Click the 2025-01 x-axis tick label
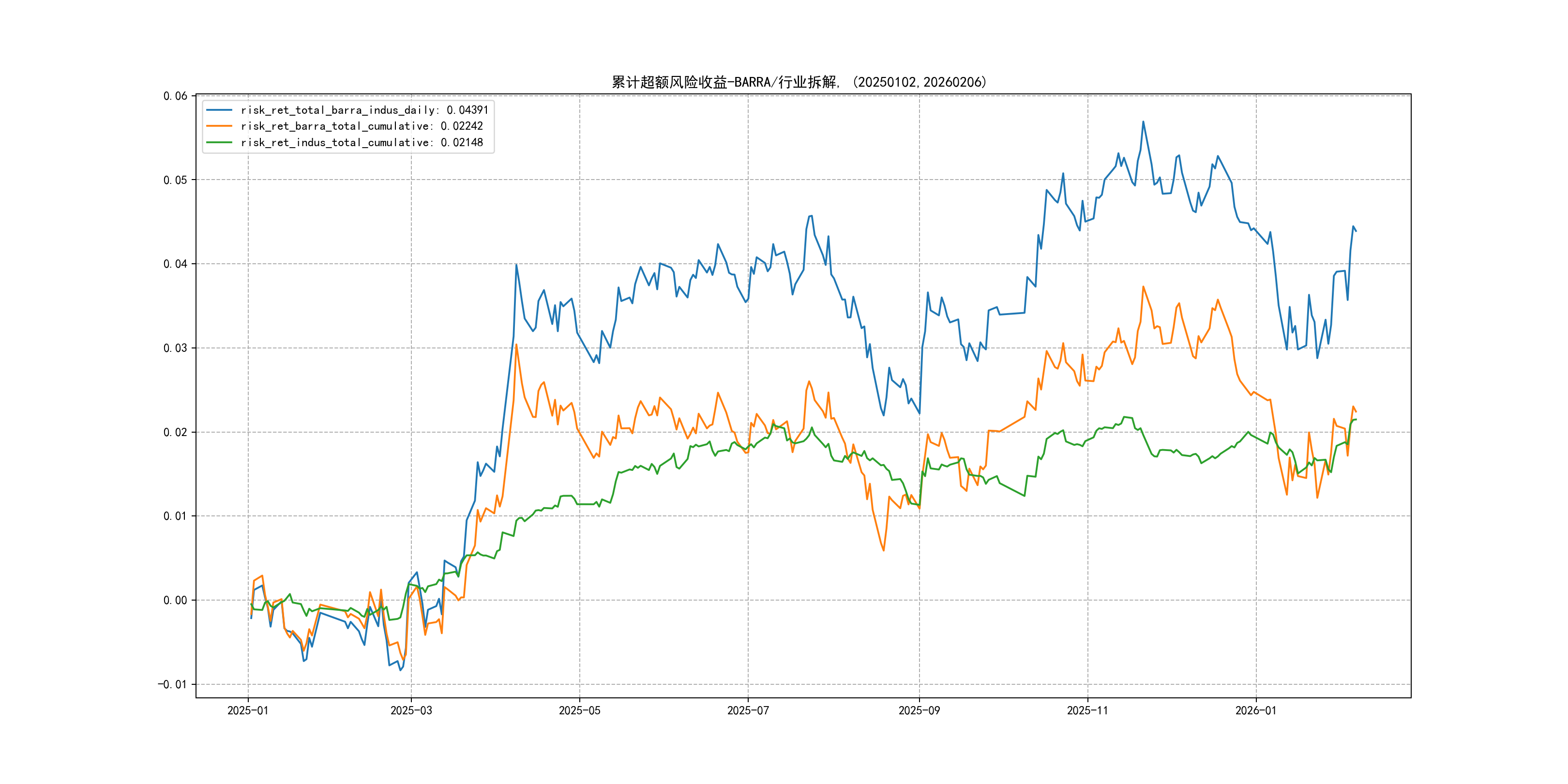 (248, 710)
